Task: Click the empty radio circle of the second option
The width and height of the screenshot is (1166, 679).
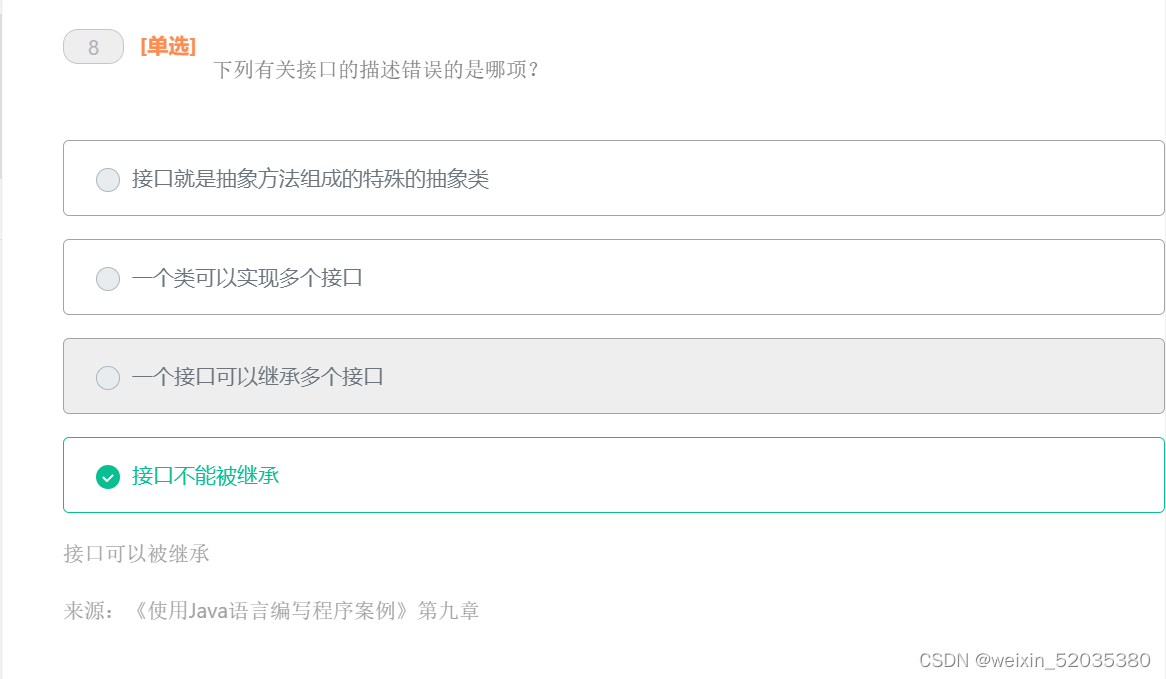Action: pos(107,278)
